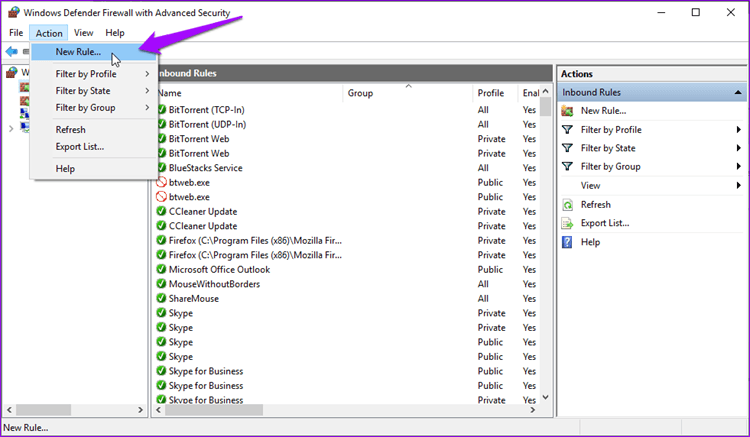Click the Back arrow in the toolbar
The width and height of the screenshot is (750, 437).
[11, 51]
